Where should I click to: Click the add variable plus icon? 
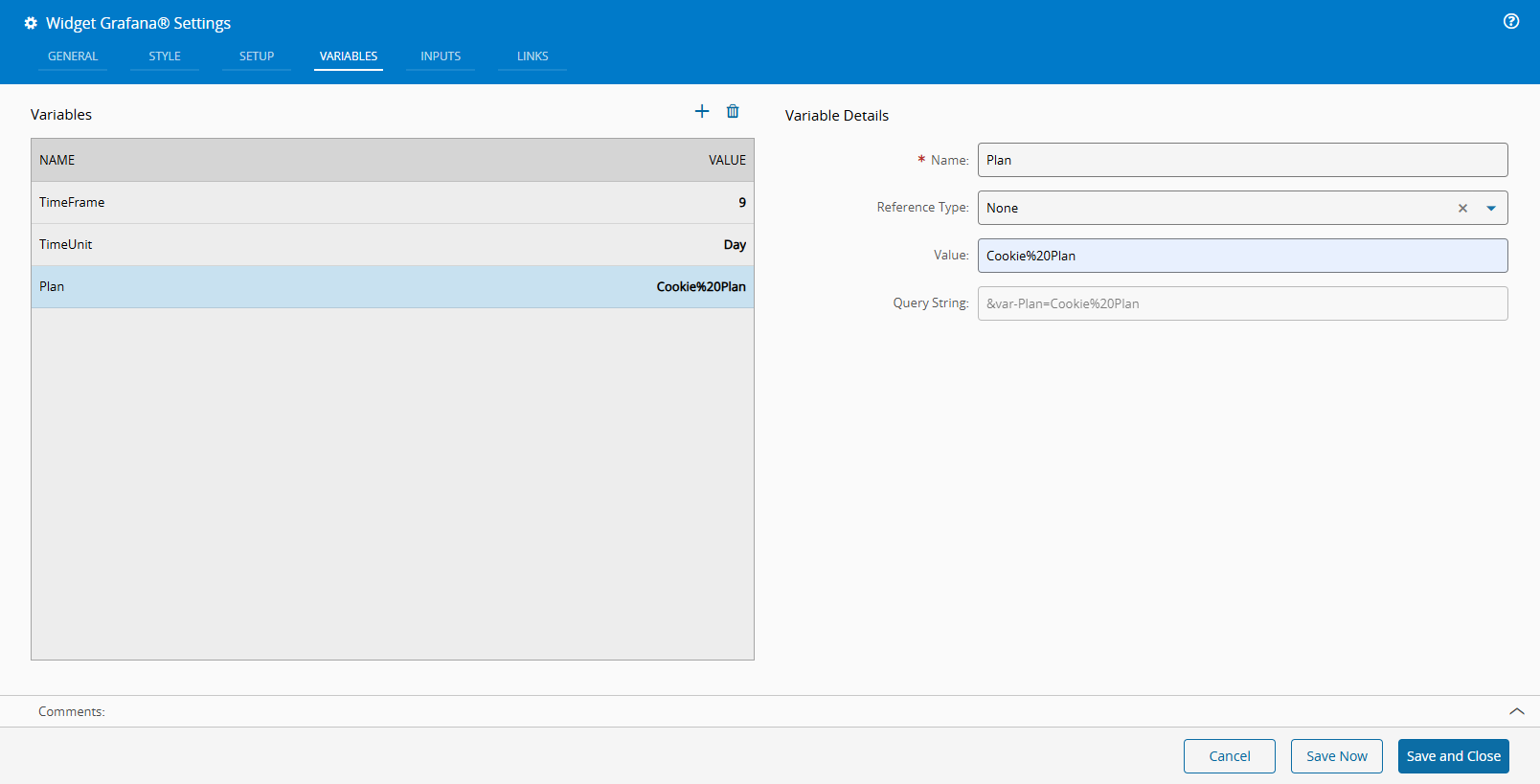point(702,111)
